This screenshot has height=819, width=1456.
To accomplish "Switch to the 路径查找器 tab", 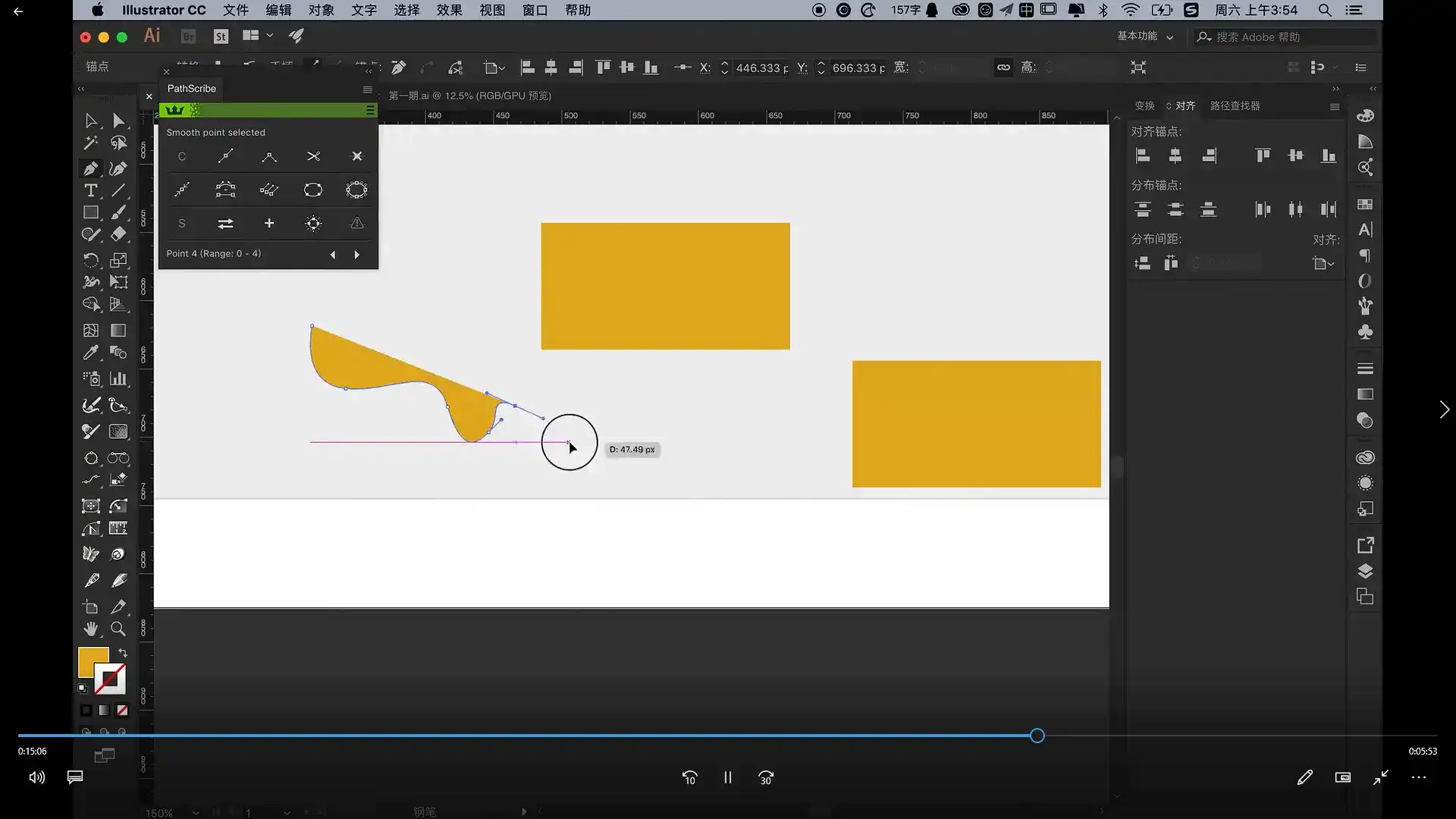I will [1235, 105].
